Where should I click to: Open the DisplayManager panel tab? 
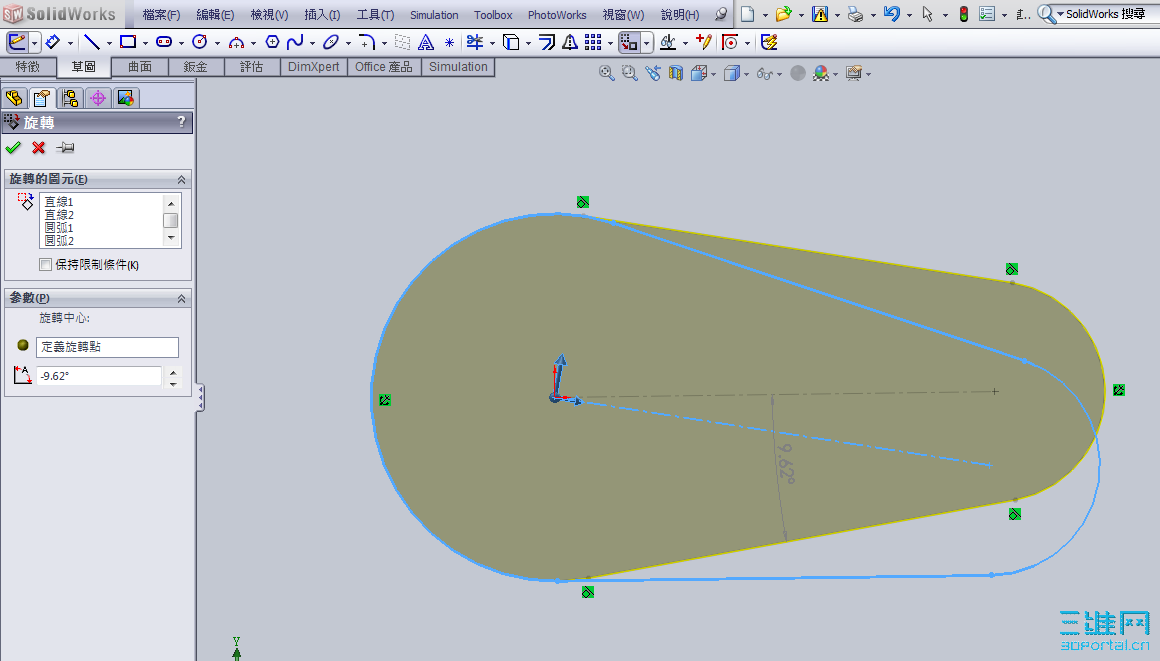tap(126, 98)
